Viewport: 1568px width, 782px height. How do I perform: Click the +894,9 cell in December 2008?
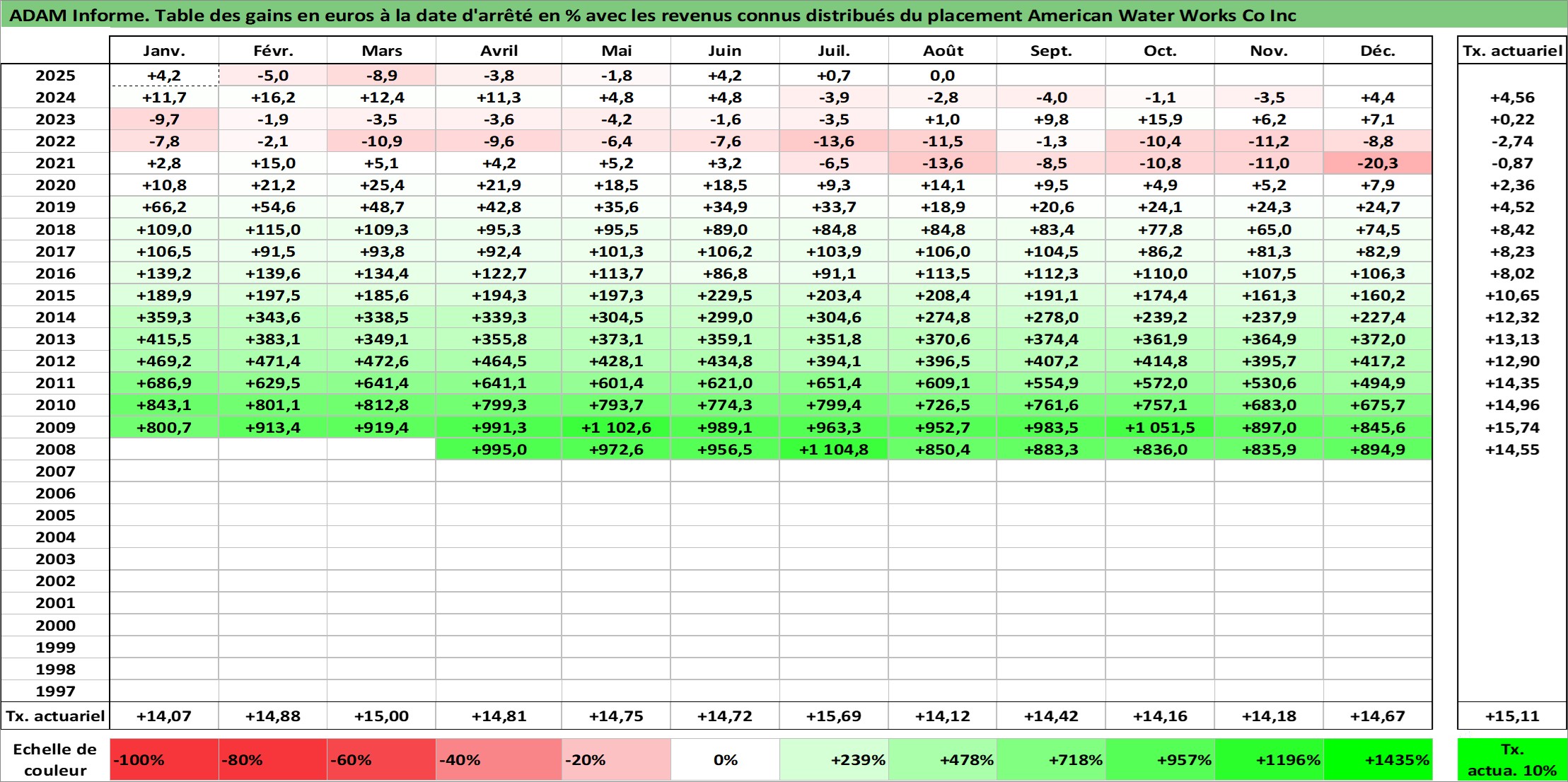click(x=1378, y=450)
